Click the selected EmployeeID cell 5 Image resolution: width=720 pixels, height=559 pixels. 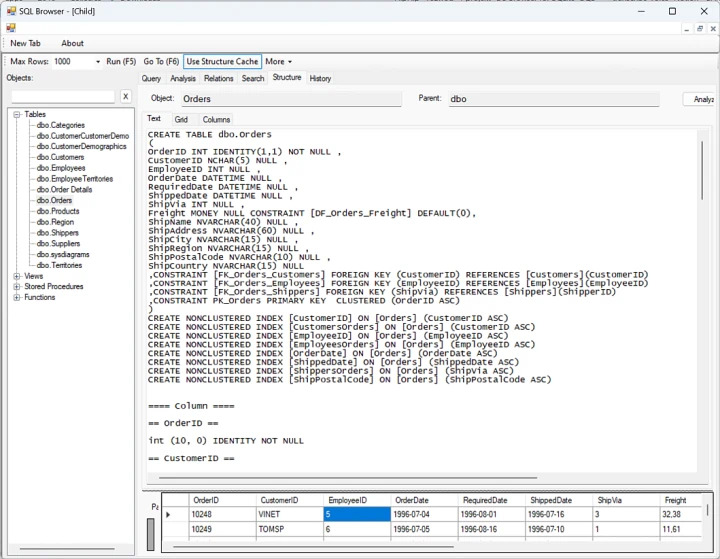coord(357,514)
